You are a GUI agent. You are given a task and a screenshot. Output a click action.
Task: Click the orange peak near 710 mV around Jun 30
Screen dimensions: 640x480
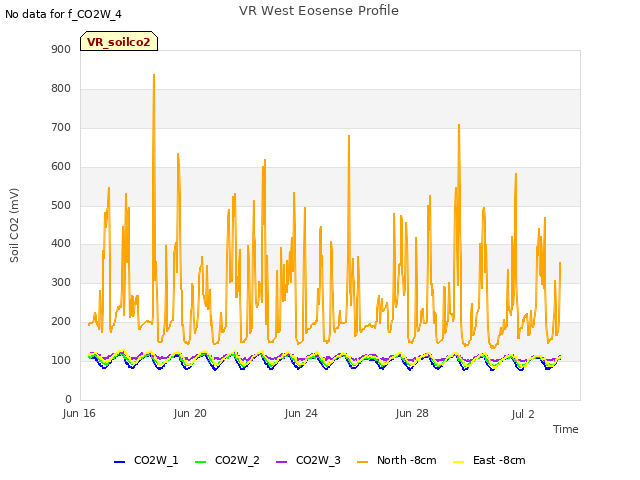pos(459,125)
